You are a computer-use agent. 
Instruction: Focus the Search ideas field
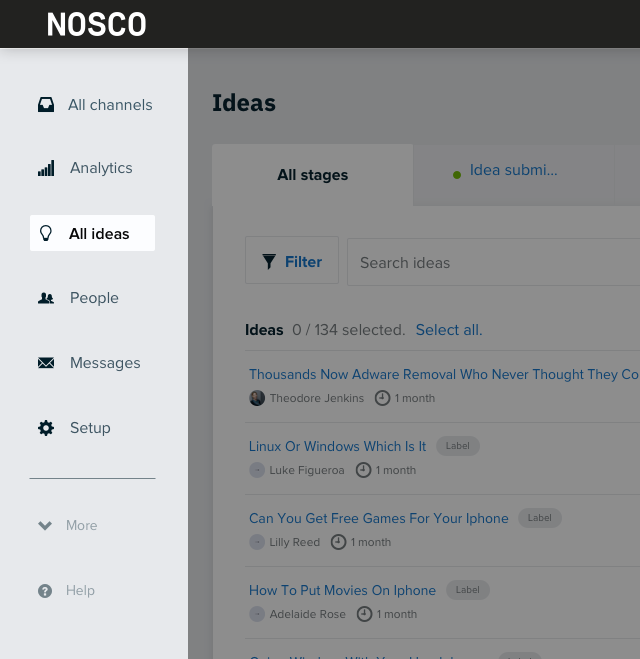pyautogui.click(x=493, y=262)
